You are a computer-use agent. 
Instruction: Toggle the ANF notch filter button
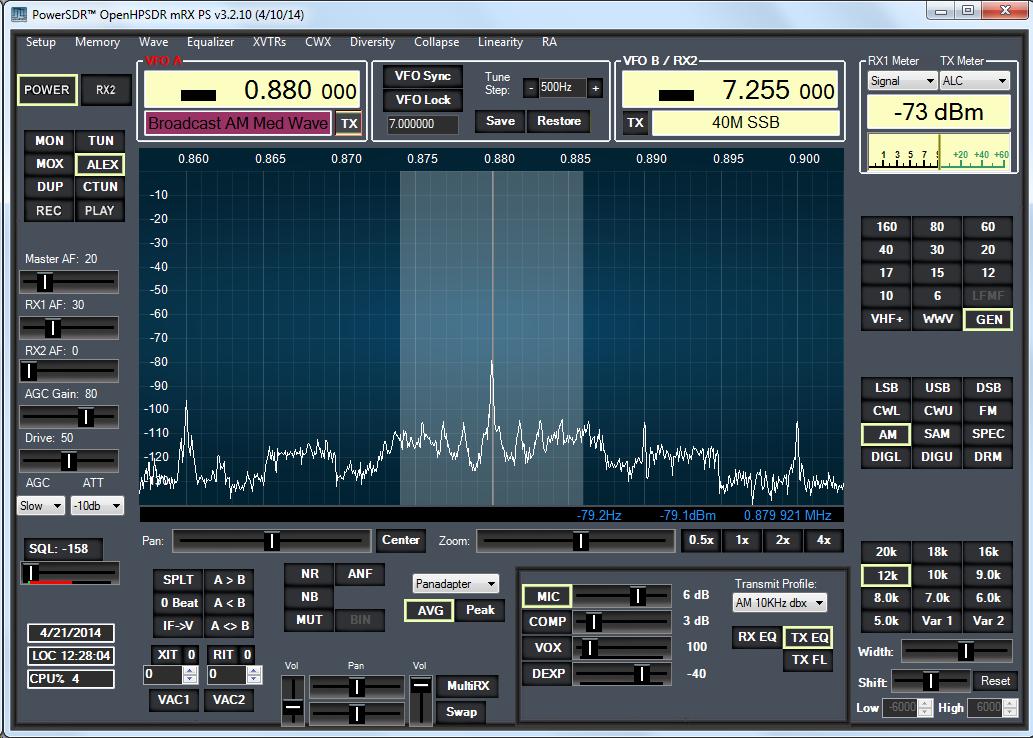(360, 574)
